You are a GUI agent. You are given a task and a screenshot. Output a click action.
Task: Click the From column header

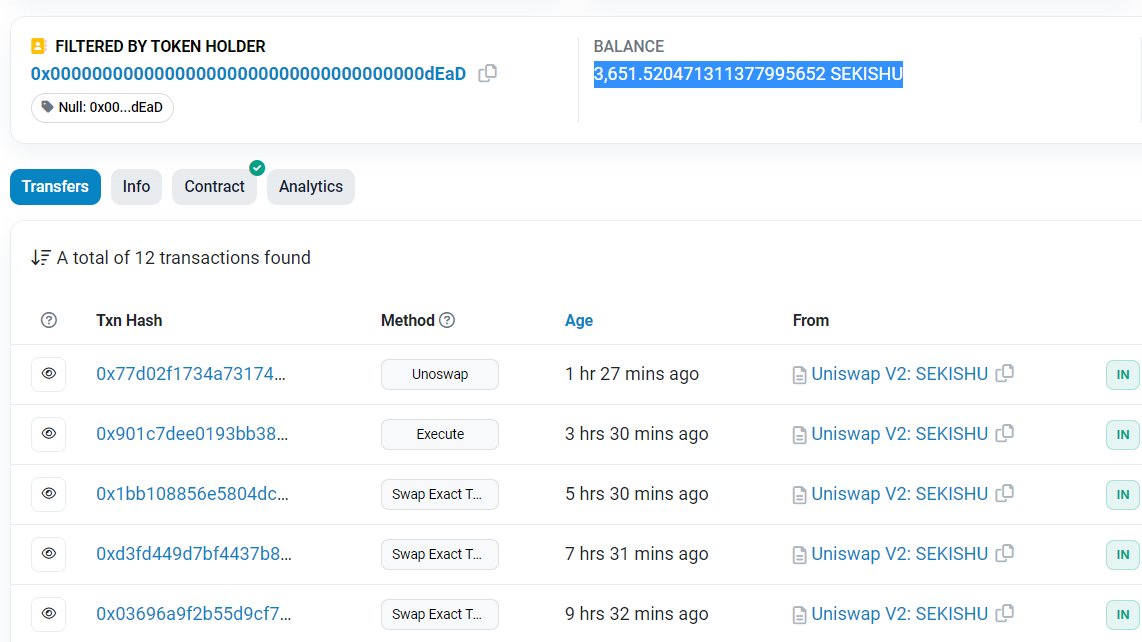pos(811,320)
